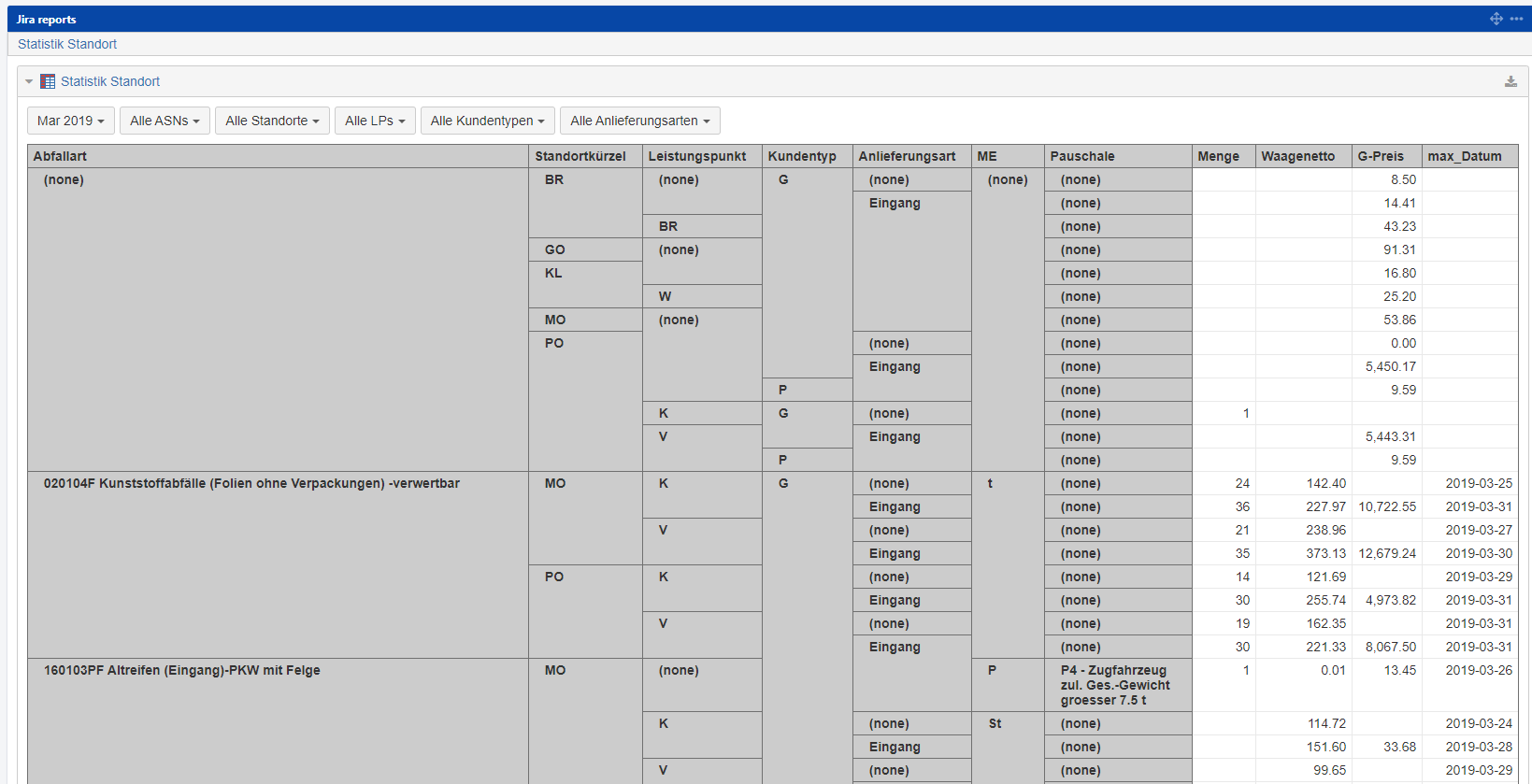This screenshot has width=1532, height=784.
Task: Click the KL Standortkürzel cell
Action: 586,284
